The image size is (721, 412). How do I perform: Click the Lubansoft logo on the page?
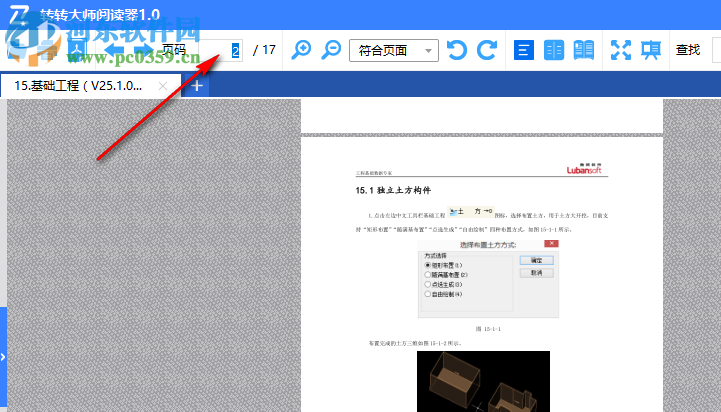(584, 169)
